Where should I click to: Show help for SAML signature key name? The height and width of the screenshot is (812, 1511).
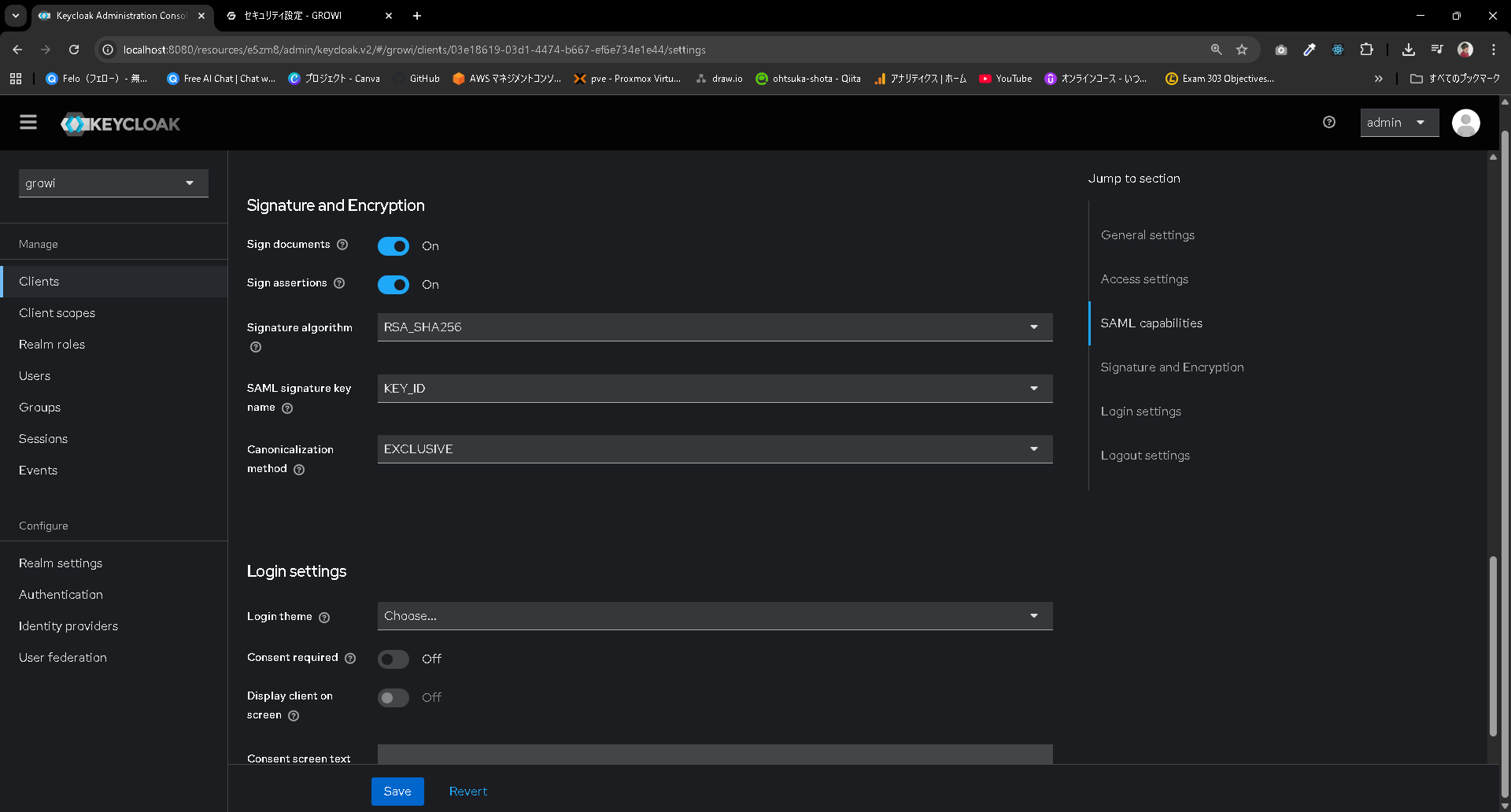click(x=287, y=408)
